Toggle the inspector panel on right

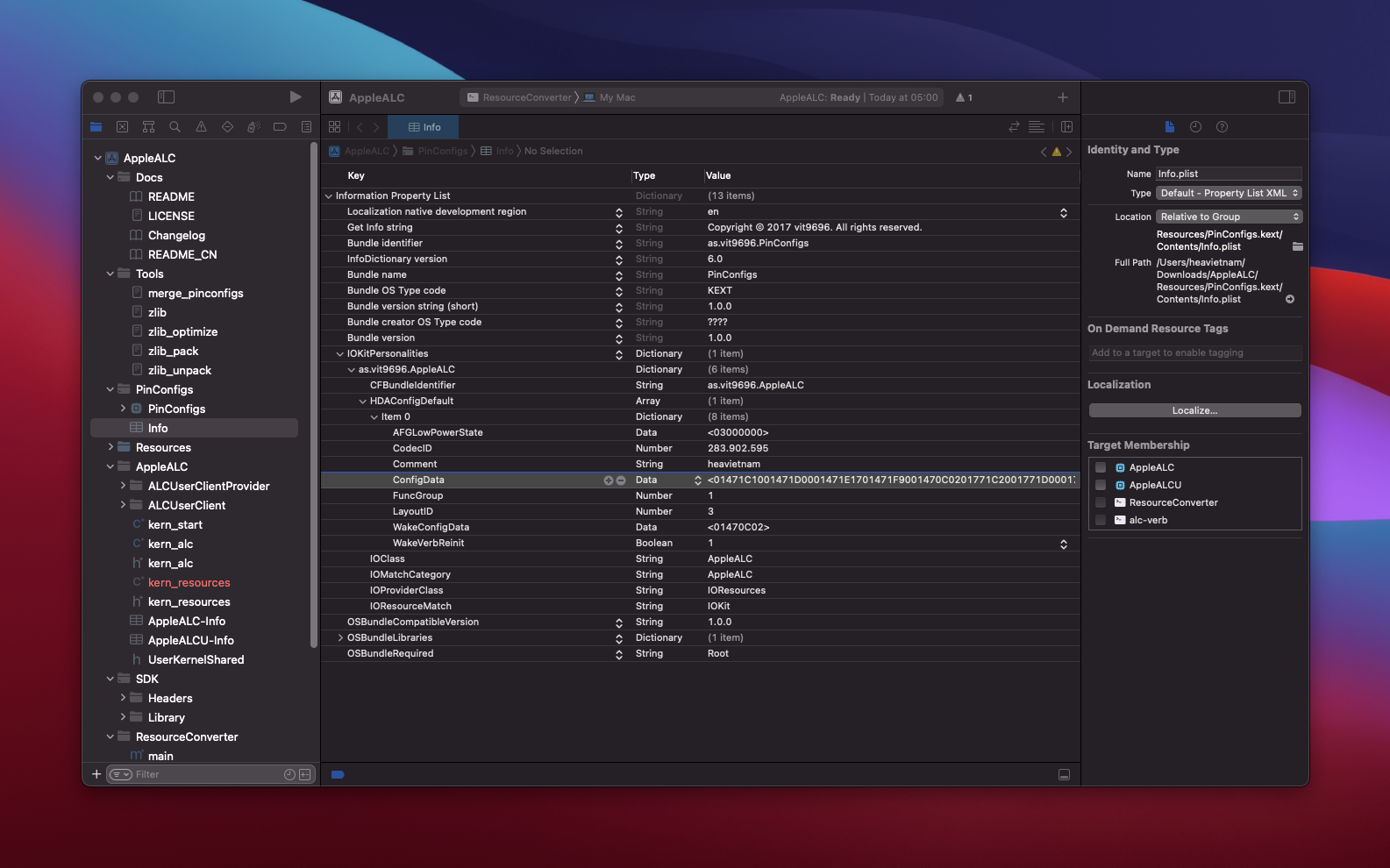click(1287, 97)
